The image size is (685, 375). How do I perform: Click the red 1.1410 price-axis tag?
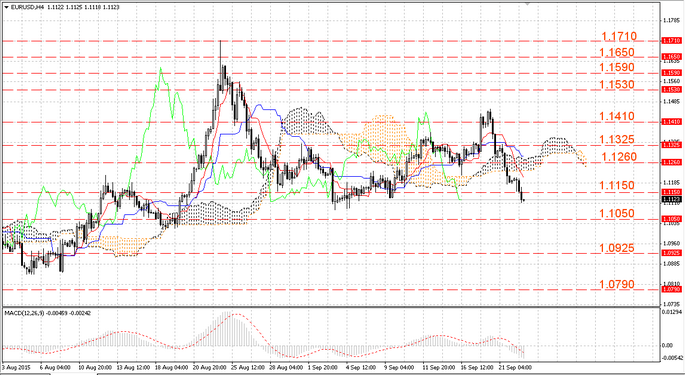click(x=671, y=122)
